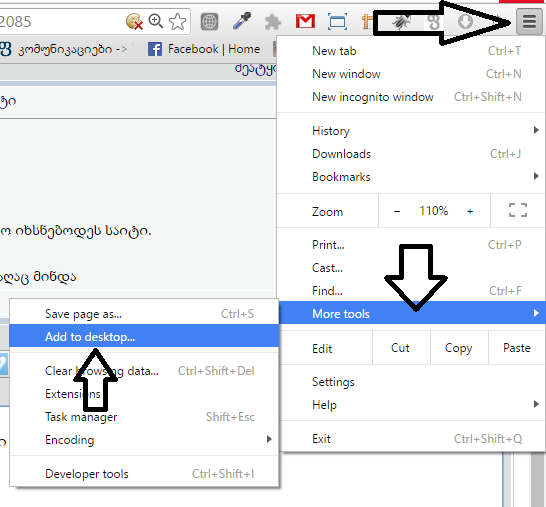546x507 pixels.
Task: Click the eyedropper color picker extension
Action: [x=242, y=21]
